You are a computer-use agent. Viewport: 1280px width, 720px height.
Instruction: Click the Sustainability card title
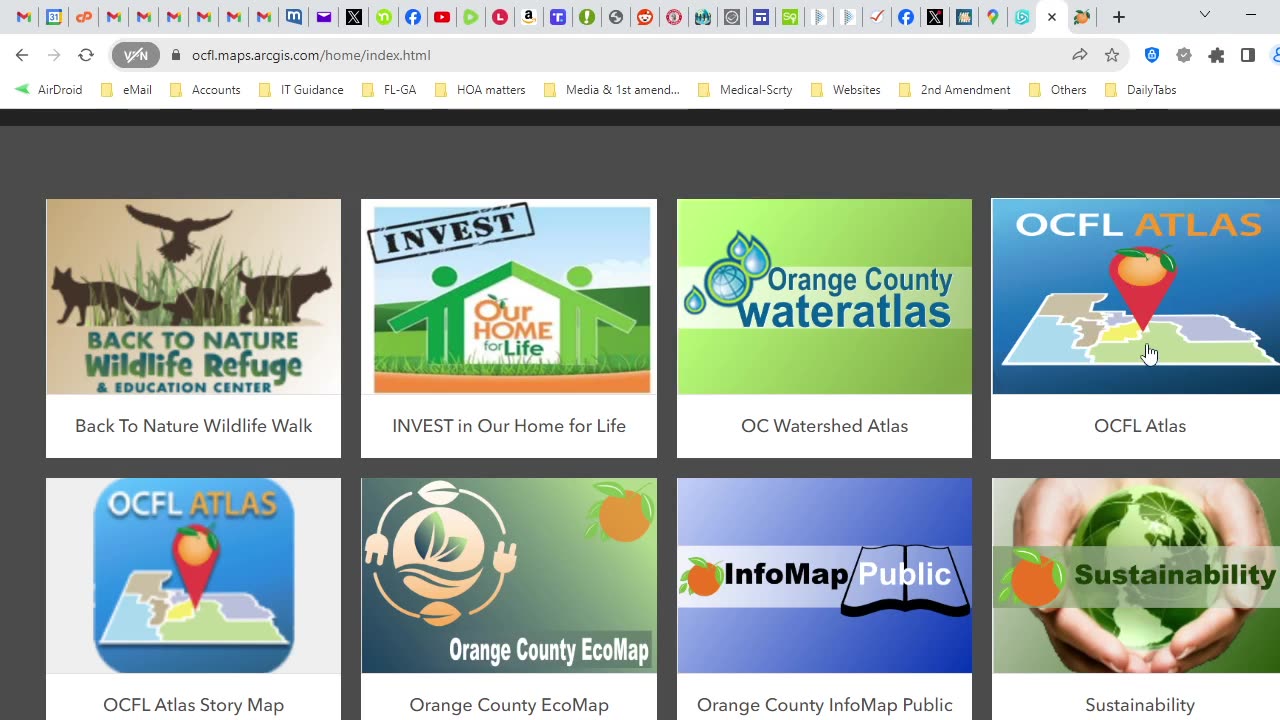tap(1140, 705)
